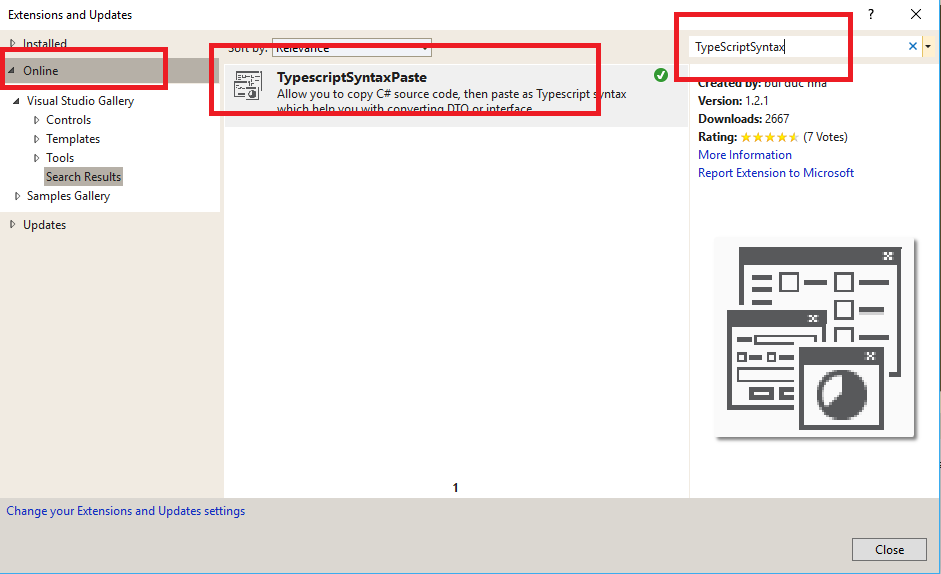Viewport: 941px width, 574px height.
Task: Open the search box dropdown arrow
Action: pyautogui.click(x=928, y=46)
